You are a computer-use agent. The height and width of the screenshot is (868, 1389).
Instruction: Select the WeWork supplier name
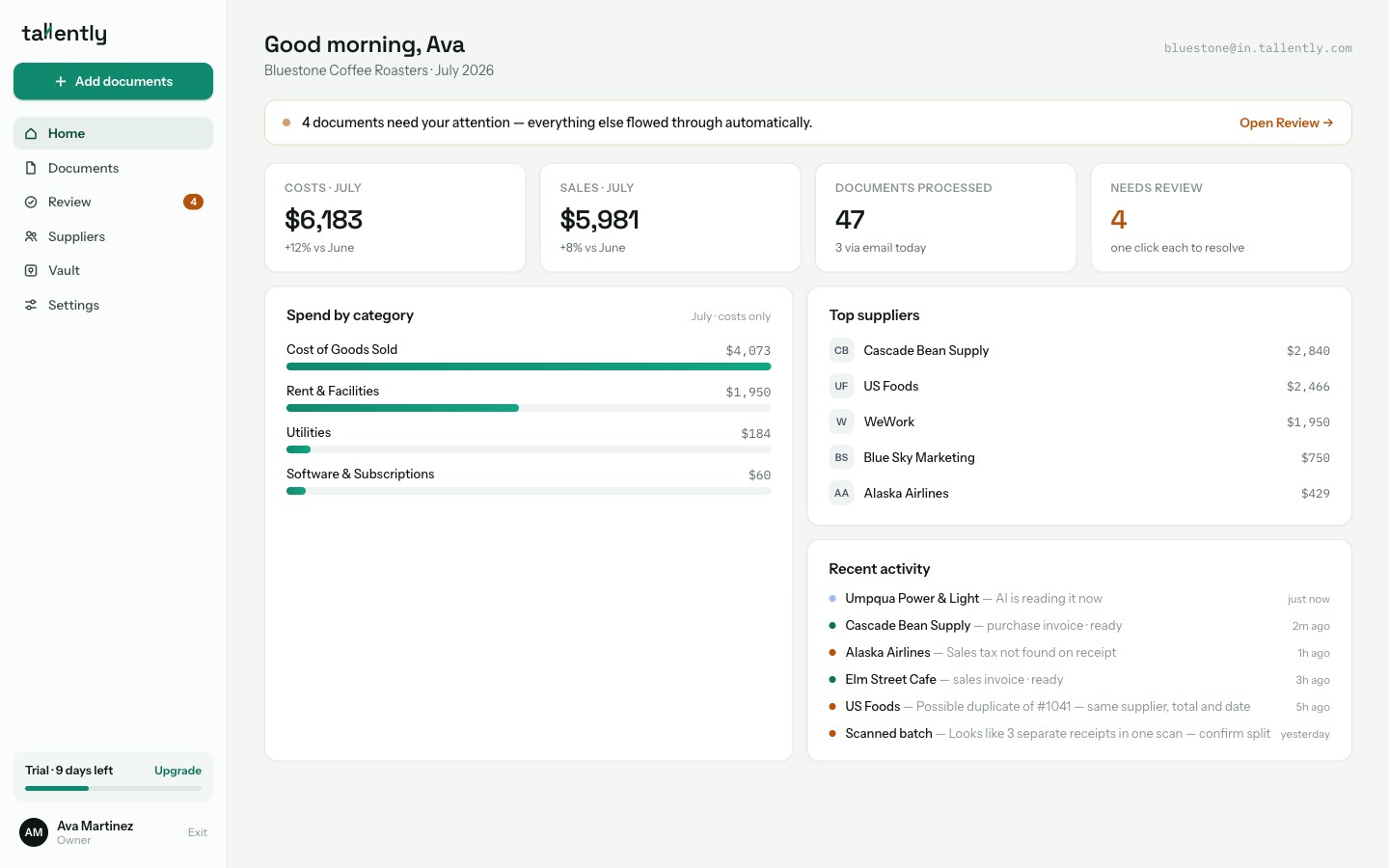click(888, 422)
